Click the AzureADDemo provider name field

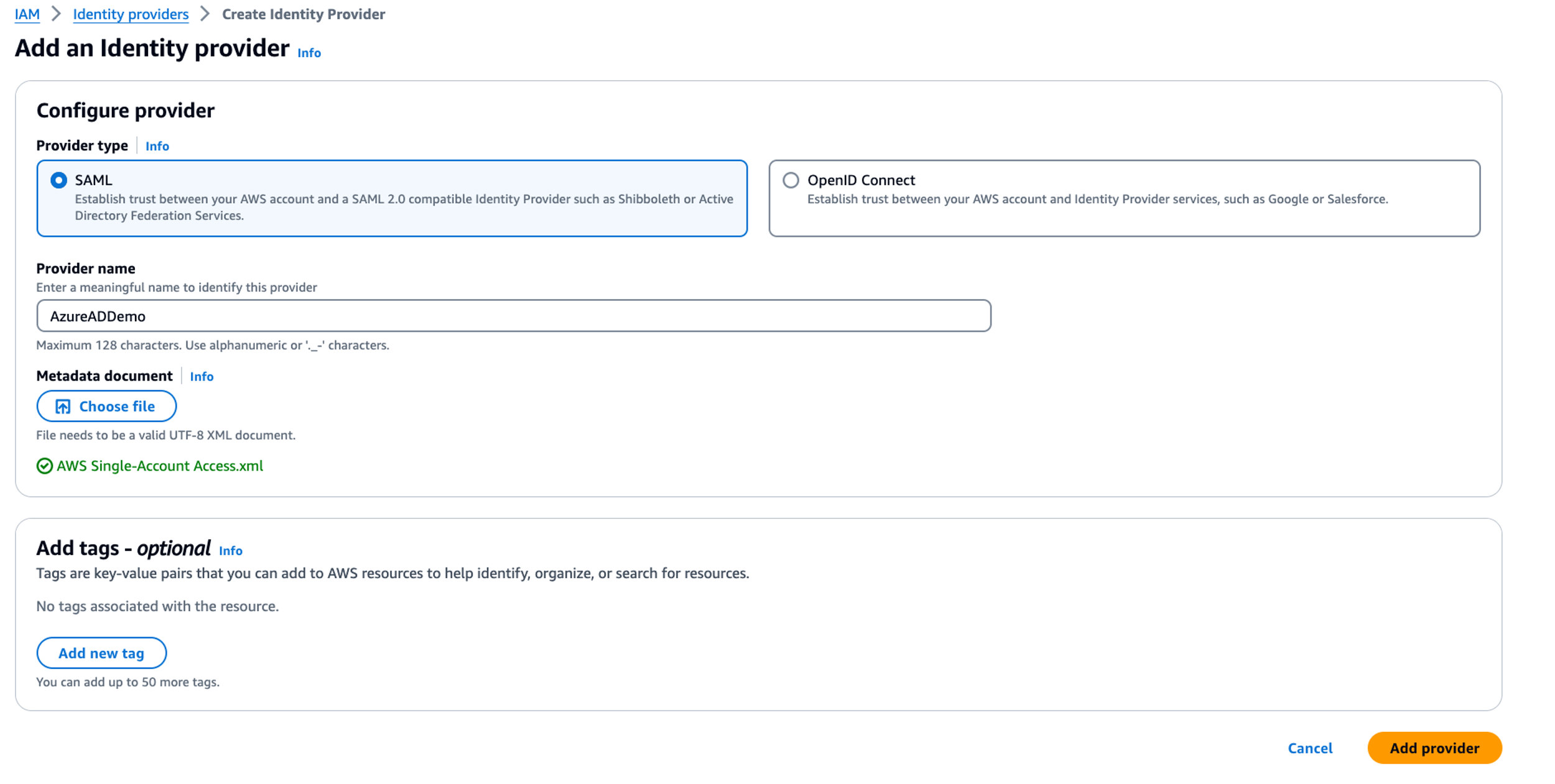(513, 315)
